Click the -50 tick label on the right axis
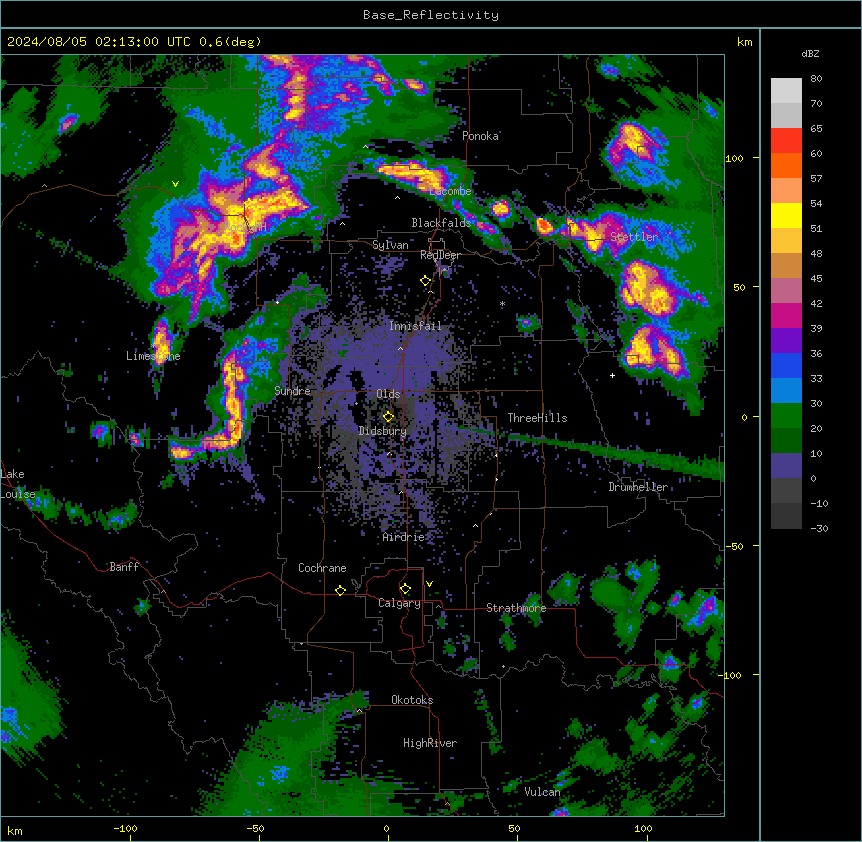This screenshot has width=862, height=842. pyautogui.click(x=734, y=546)
